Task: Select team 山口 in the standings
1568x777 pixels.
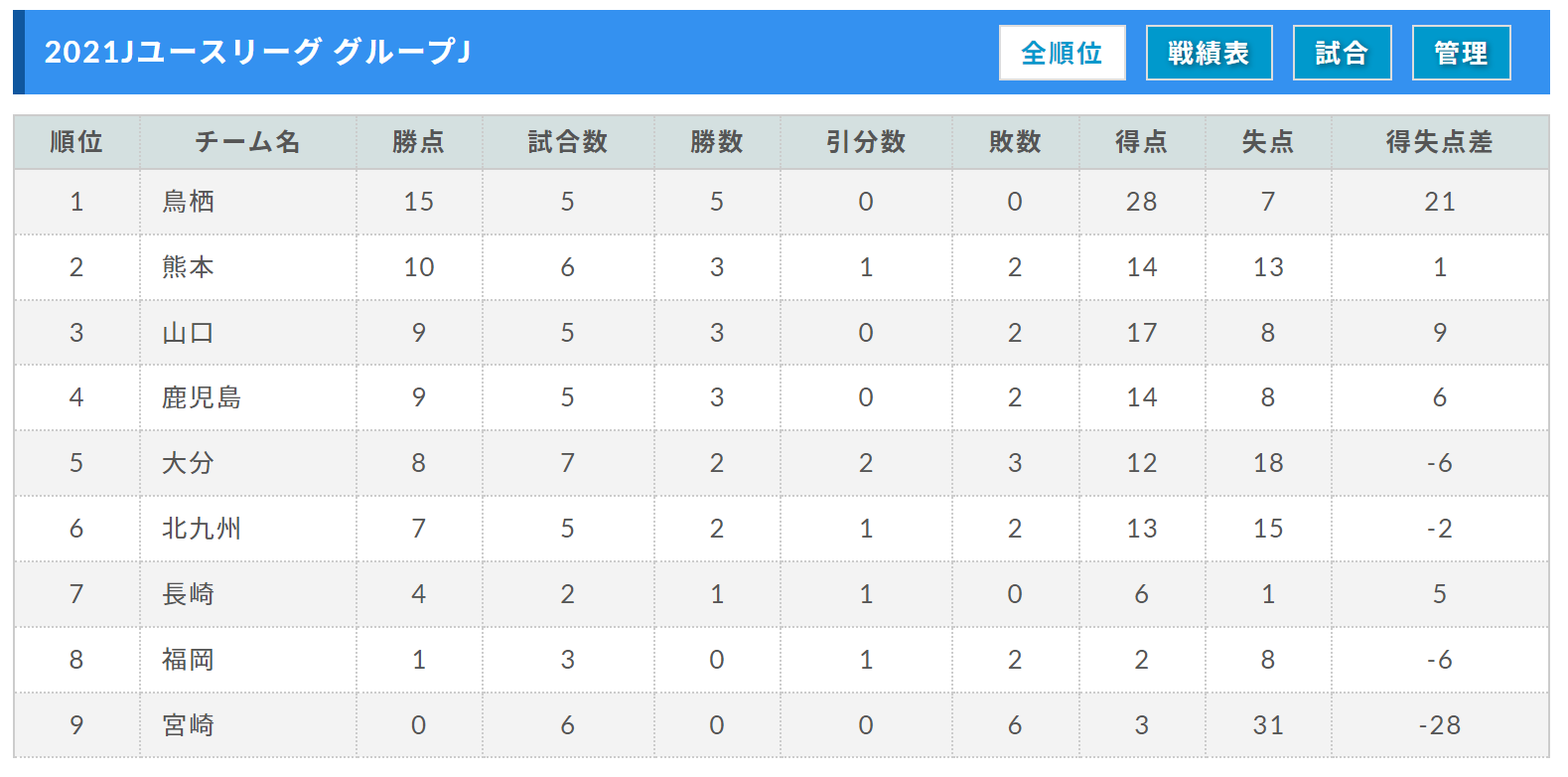Action: click(188, 333)
